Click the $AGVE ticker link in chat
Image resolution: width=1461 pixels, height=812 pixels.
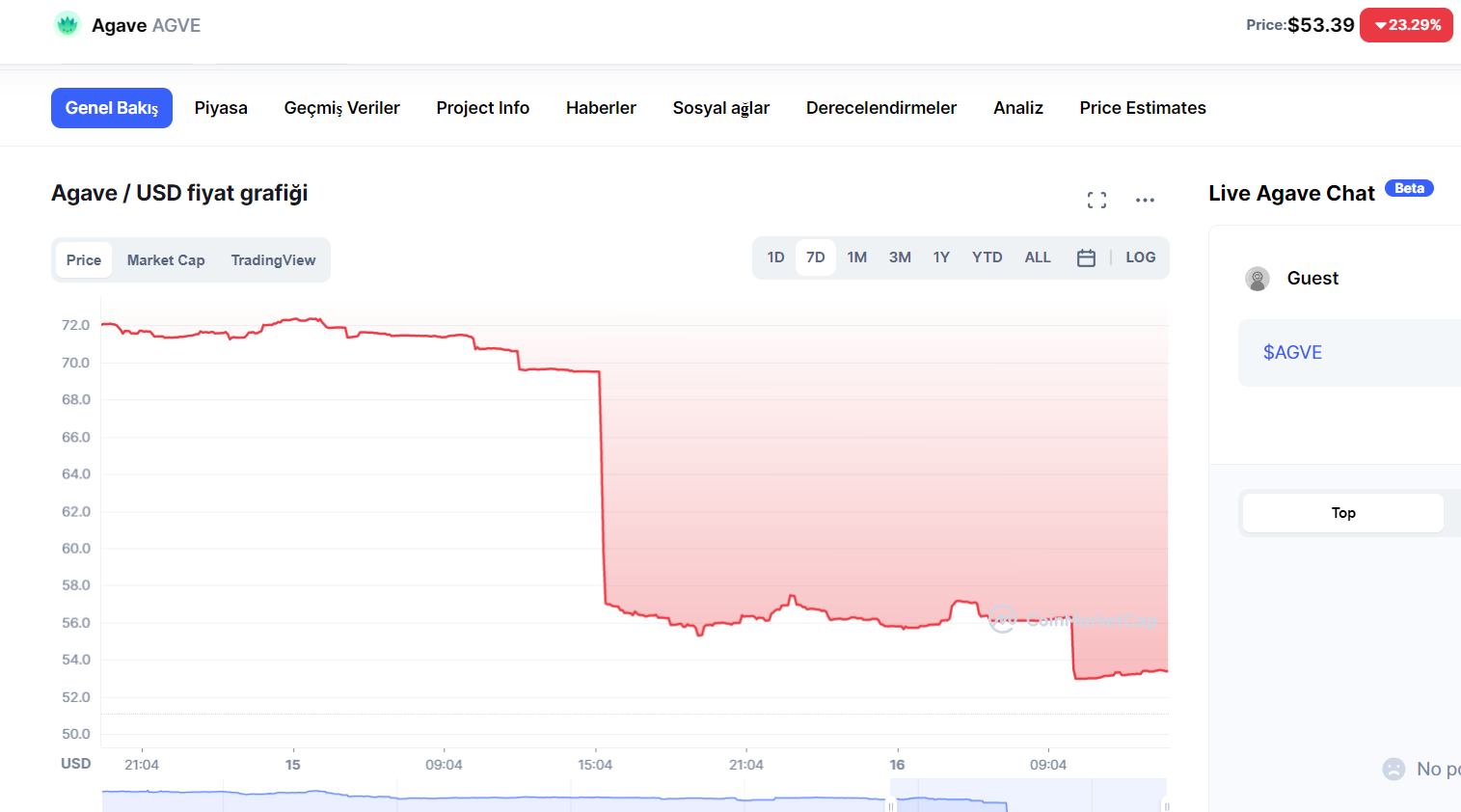click(x=1292, y=353)
